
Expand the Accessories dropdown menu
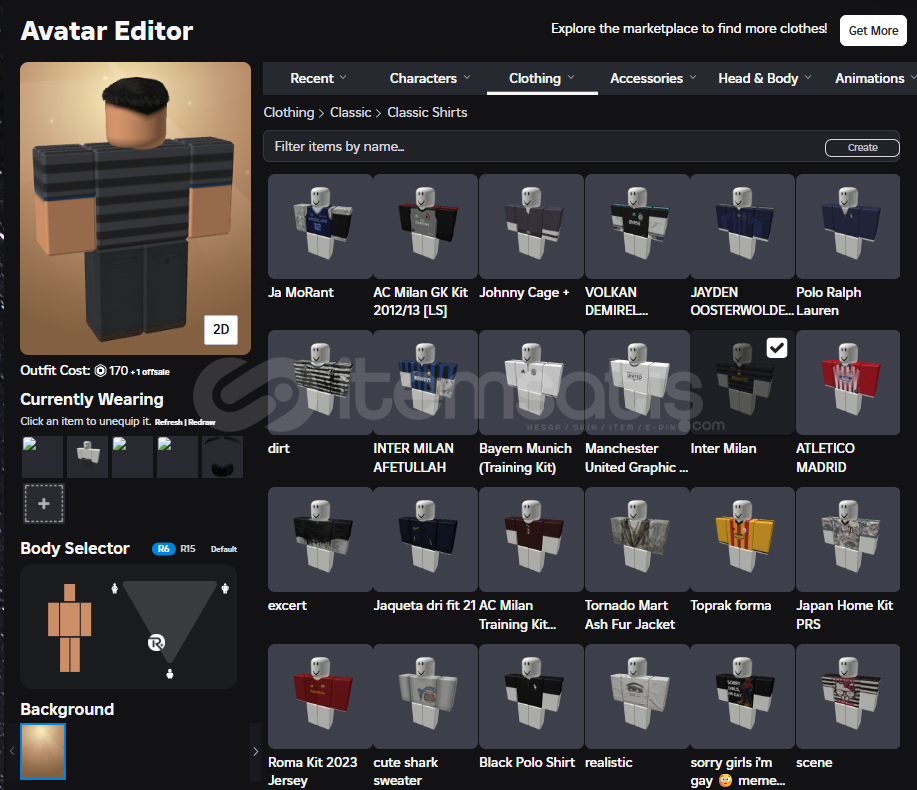point(653,78)
